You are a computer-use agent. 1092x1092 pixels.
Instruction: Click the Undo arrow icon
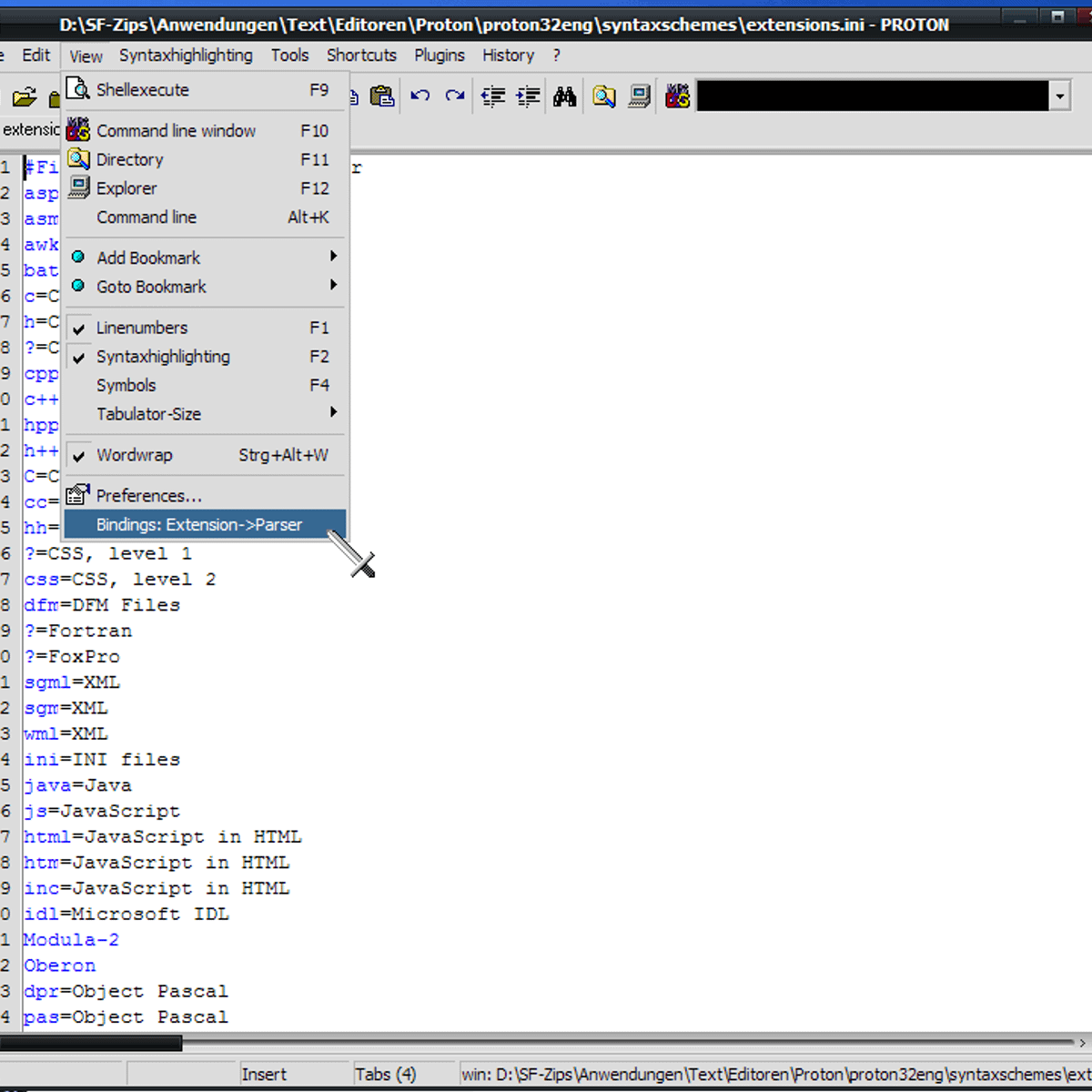[420, 96]
